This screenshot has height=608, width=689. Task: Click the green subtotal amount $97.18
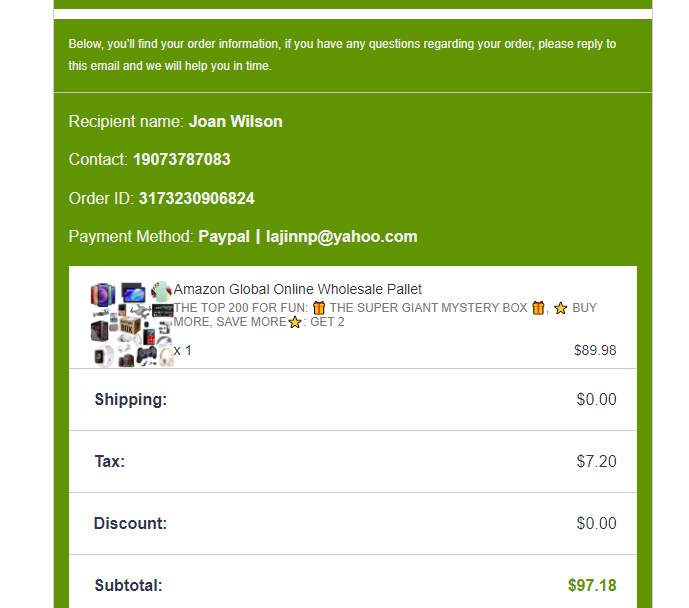coord(592,586)
